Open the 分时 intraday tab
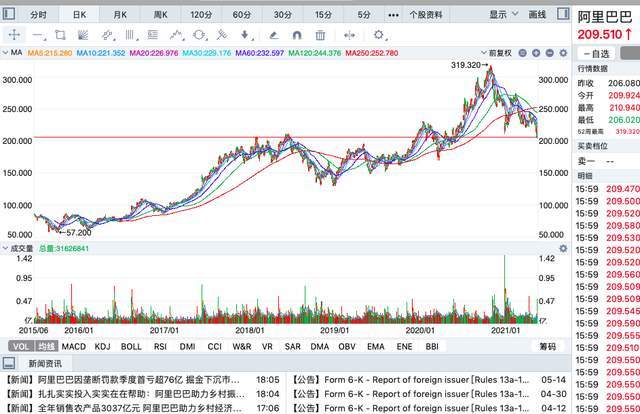 (38, 15)
